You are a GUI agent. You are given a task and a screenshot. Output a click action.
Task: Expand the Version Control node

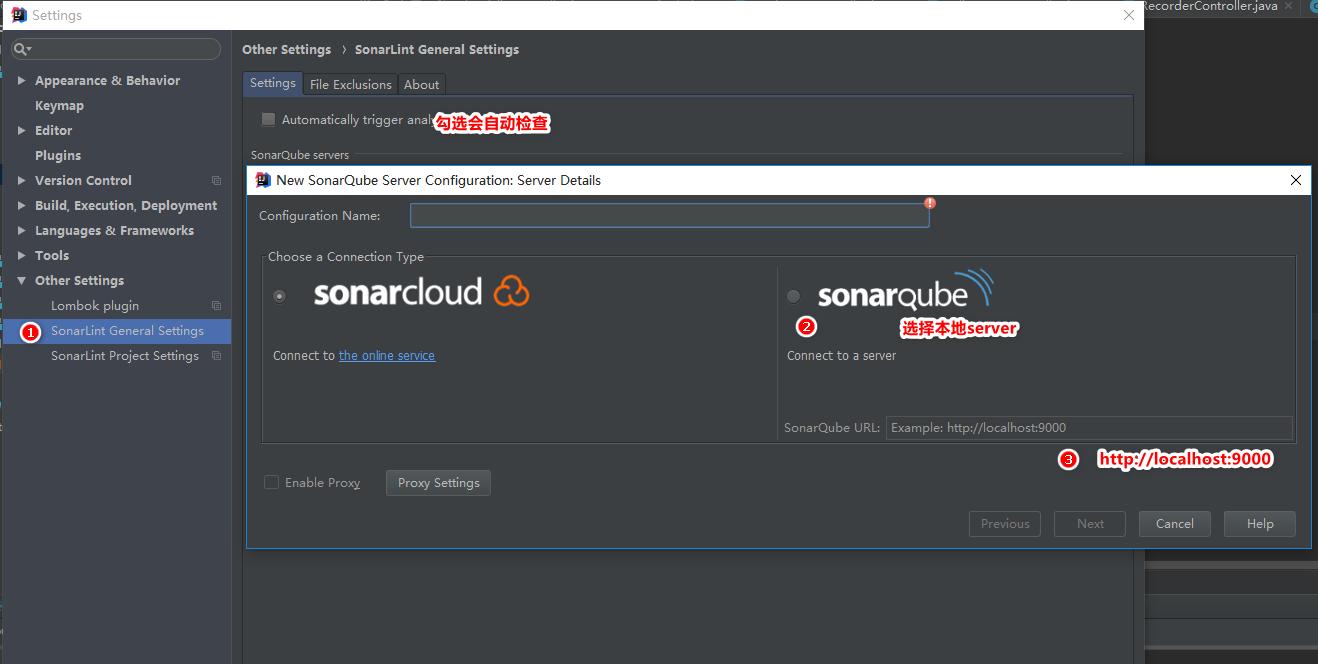click(x=22, y=181)
